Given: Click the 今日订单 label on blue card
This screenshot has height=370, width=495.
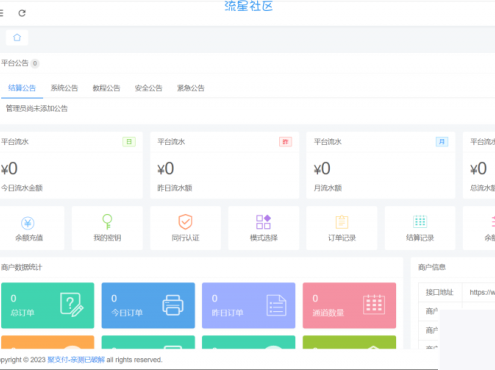Looking at the screenshot, I should [x=127, y=313].
